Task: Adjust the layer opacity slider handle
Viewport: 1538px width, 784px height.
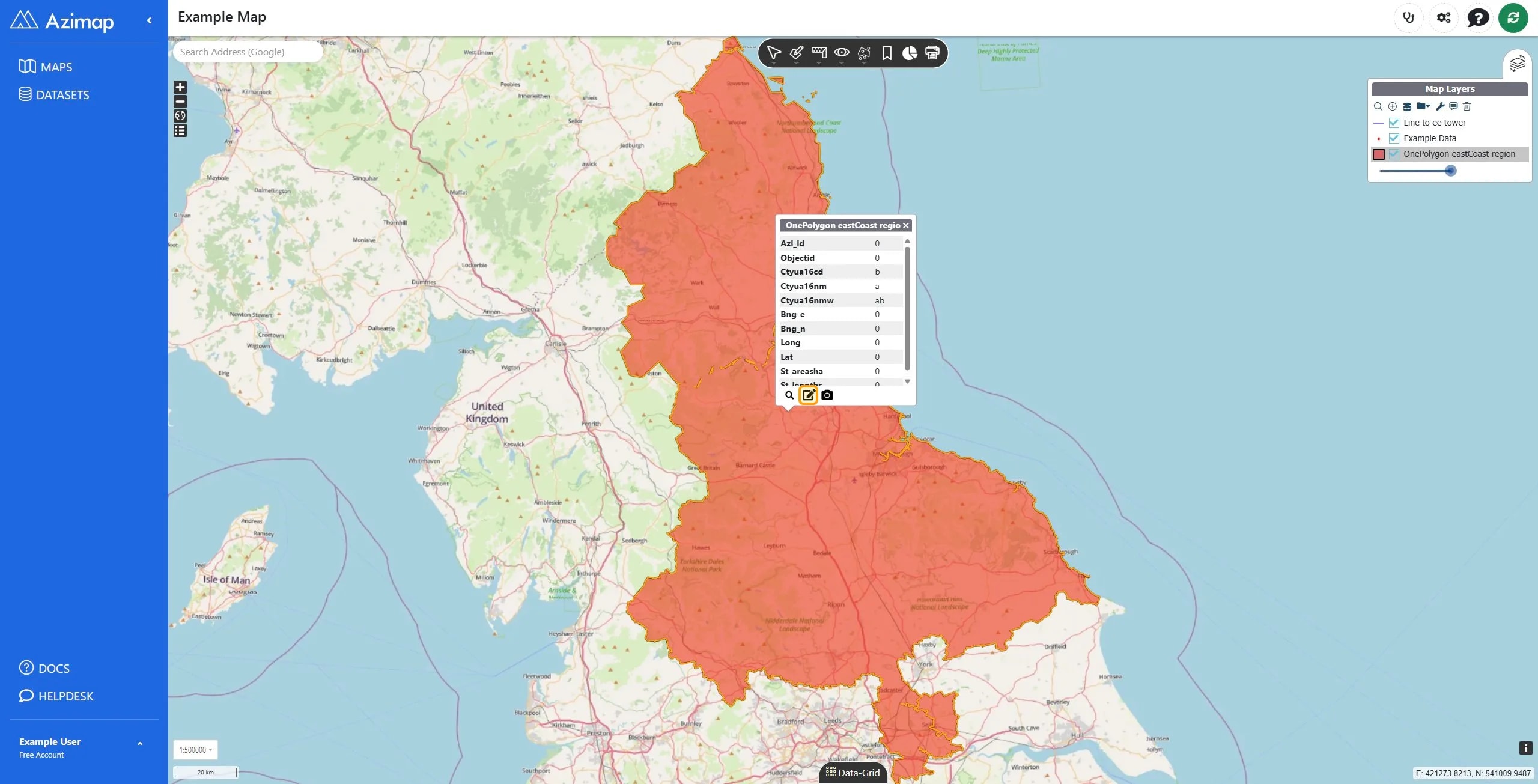Action: tap(1450, 171)
